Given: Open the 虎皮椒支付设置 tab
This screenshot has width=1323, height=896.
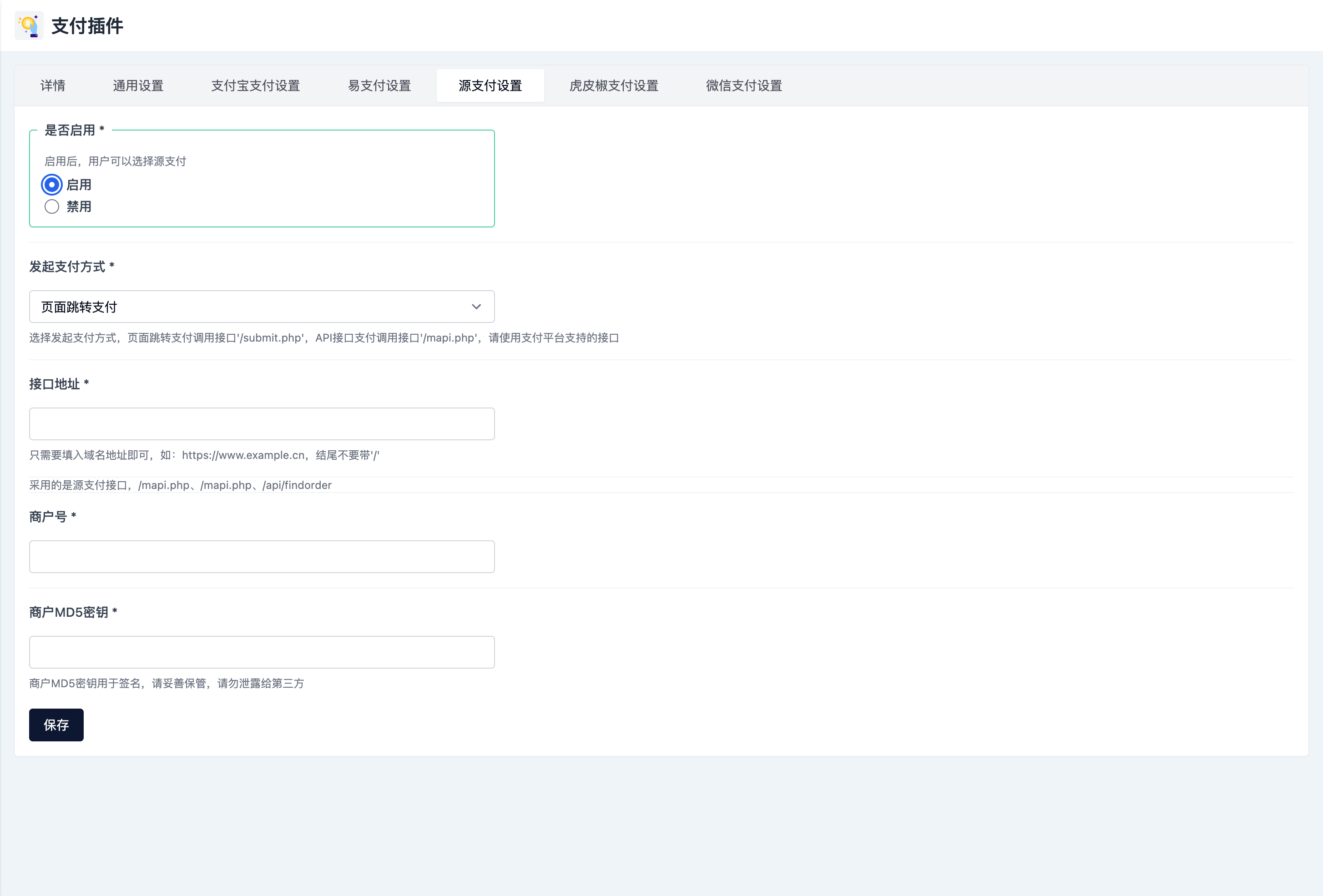Looking at the screenshot, I should (x=614, y=86).
